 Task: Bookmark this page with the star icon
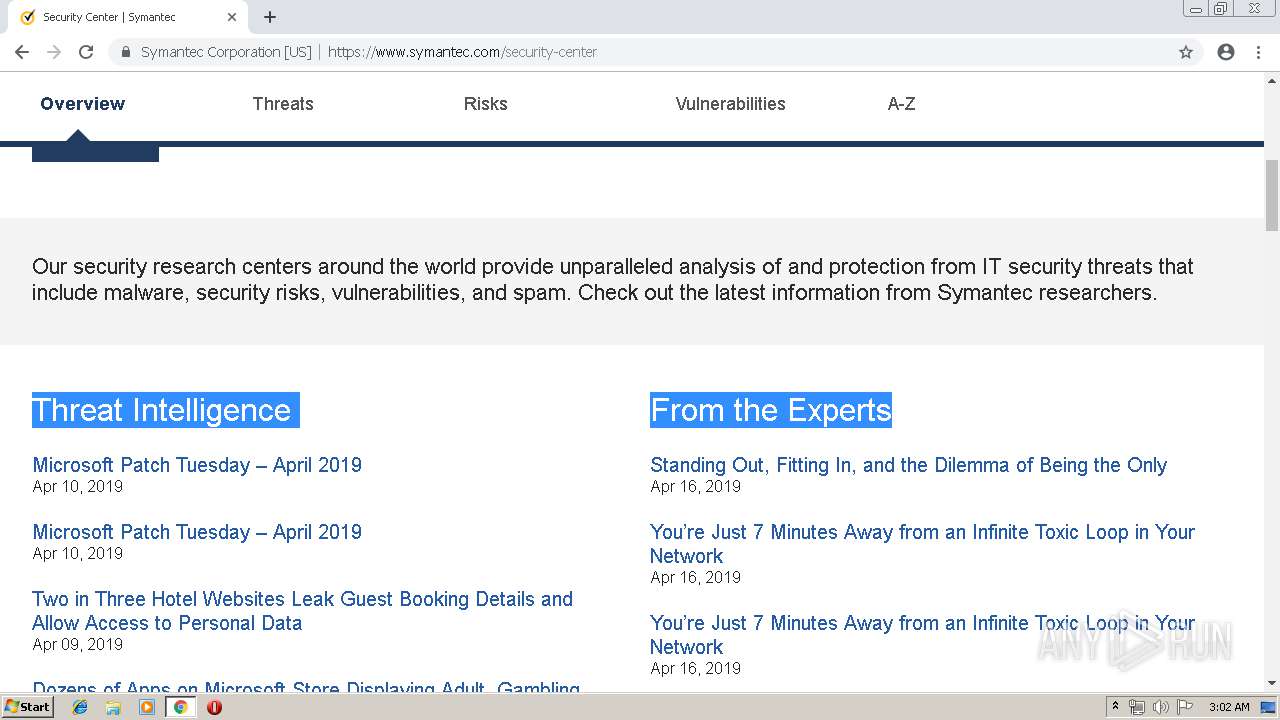pyautogui.click(x=1186, y=52)
